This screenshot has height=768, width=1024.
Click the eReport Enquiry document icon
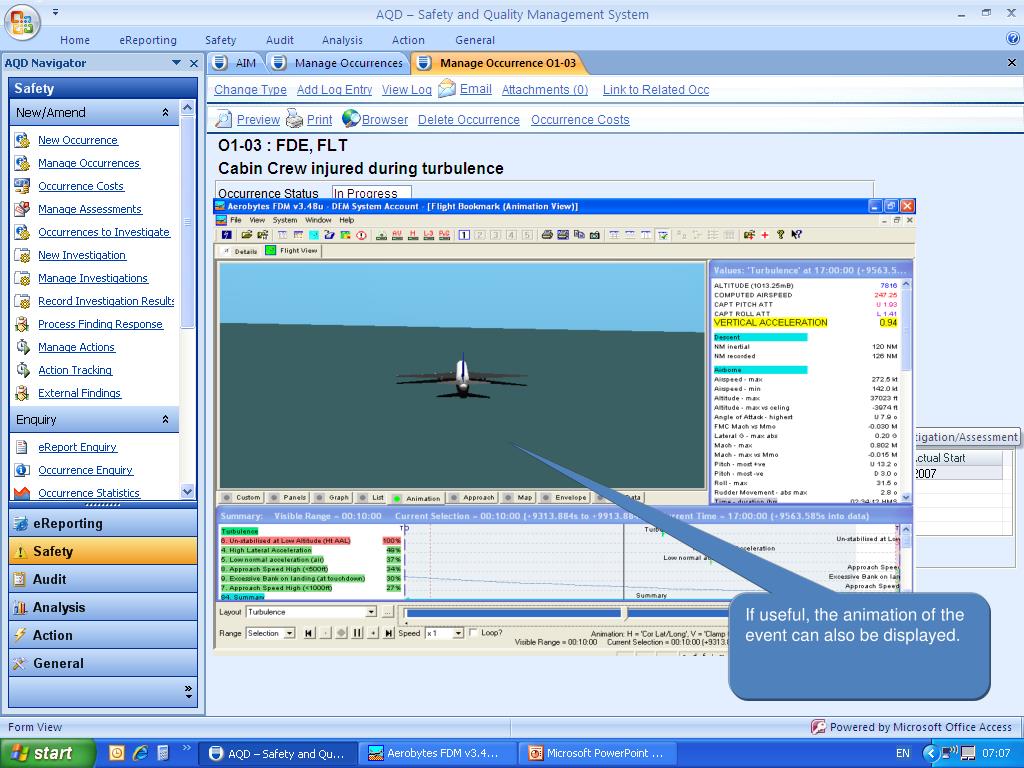point(22,447)
